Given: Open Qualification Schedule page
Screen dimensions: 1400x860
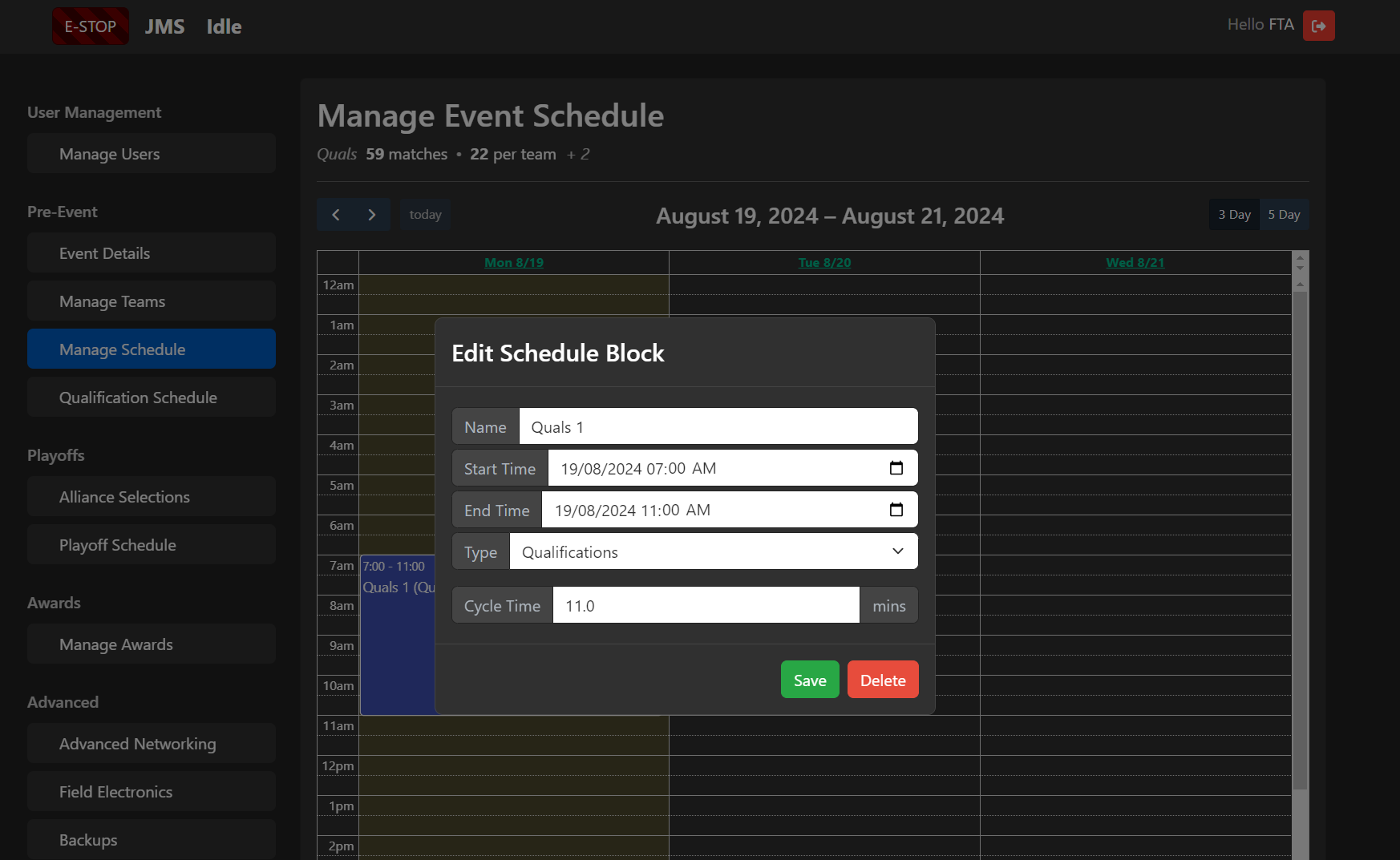Looking at the screenshot, I should 152,398.
